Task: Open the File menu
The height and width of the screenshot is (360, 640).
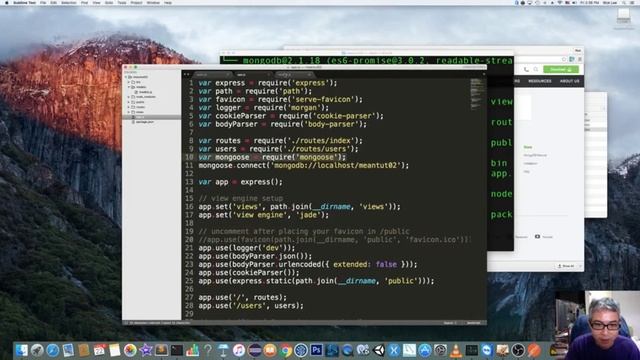Action: (x=43, y=2)
